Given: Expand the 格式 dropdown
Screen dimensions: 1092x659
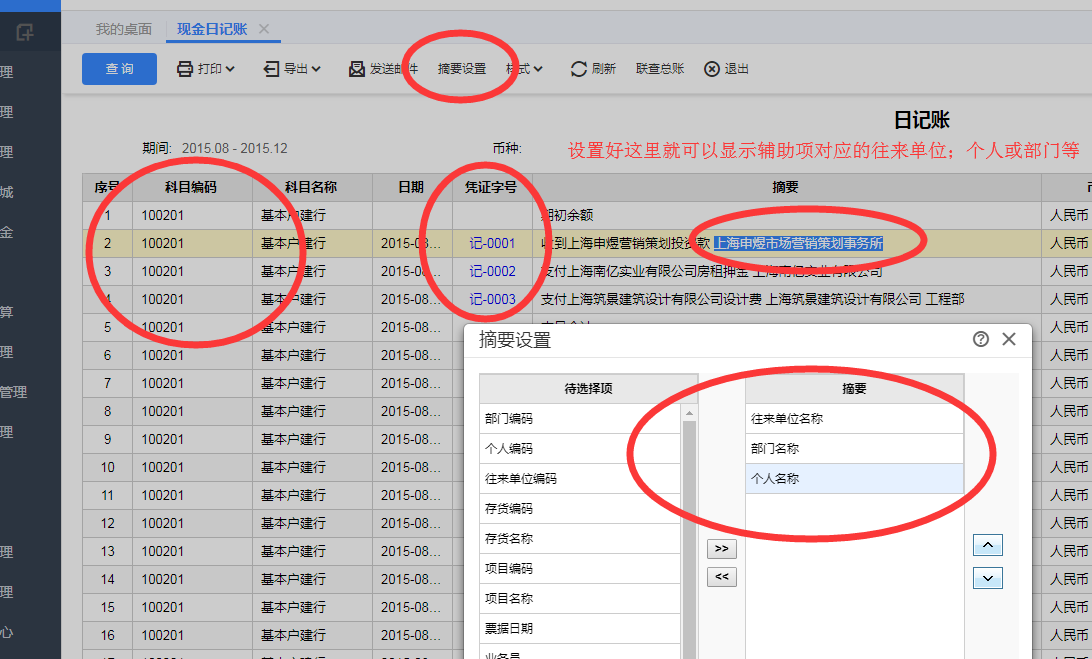Looking at the screenshot, I should click(x=524, y=69).
